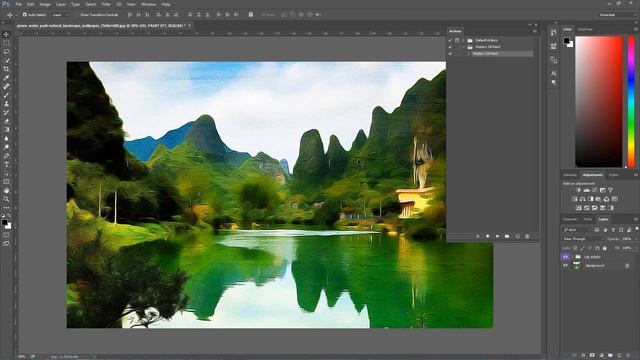The width and height of the screenshot is (640, 360).
Task: Pick a hue on the rainbow slider
Action: 631,102
